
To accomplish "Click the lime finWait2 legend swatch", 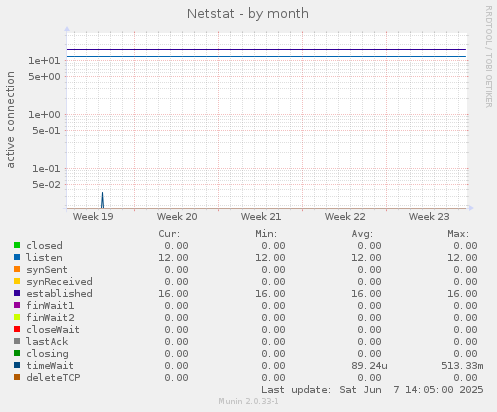I will point(17,317).
